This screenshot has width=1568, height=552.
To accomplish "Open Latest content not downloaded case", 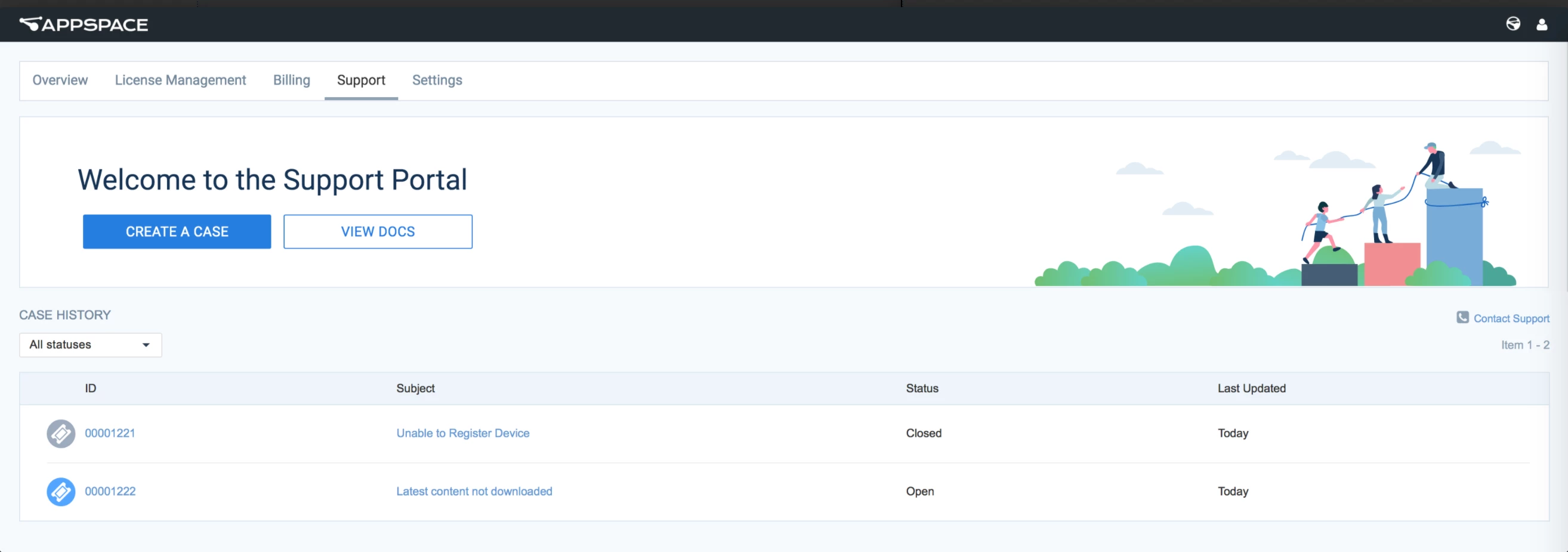I will 474,491.
